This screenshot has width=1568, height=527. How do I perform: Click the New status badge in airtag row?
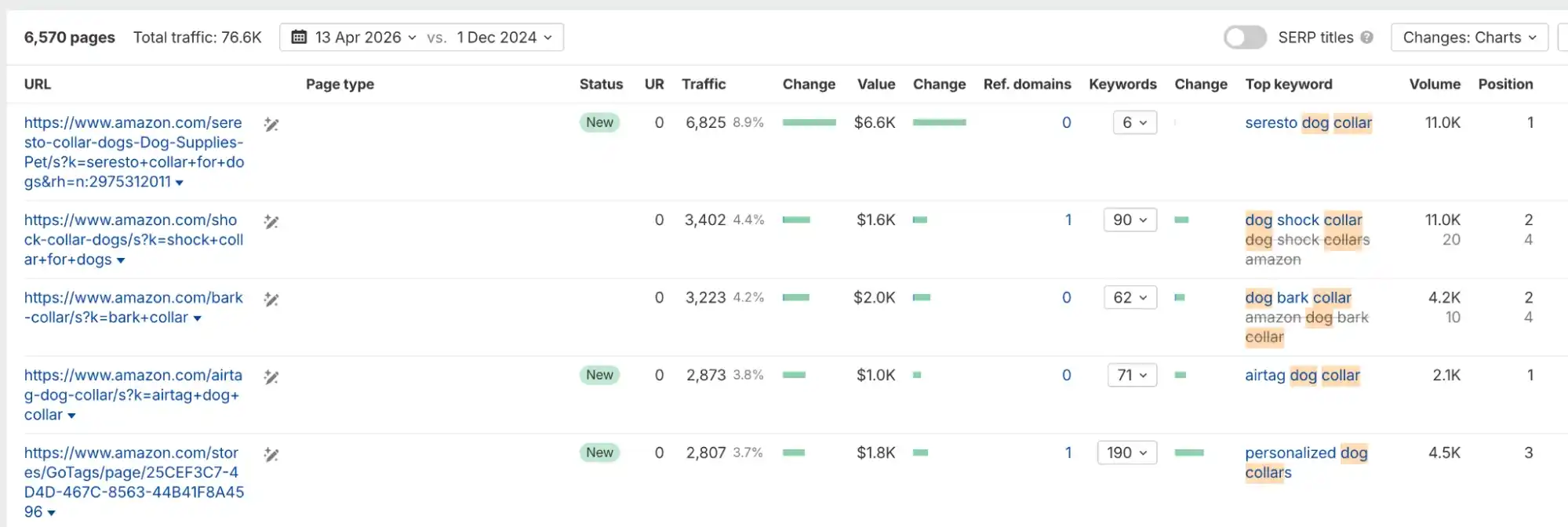point(600,375)
